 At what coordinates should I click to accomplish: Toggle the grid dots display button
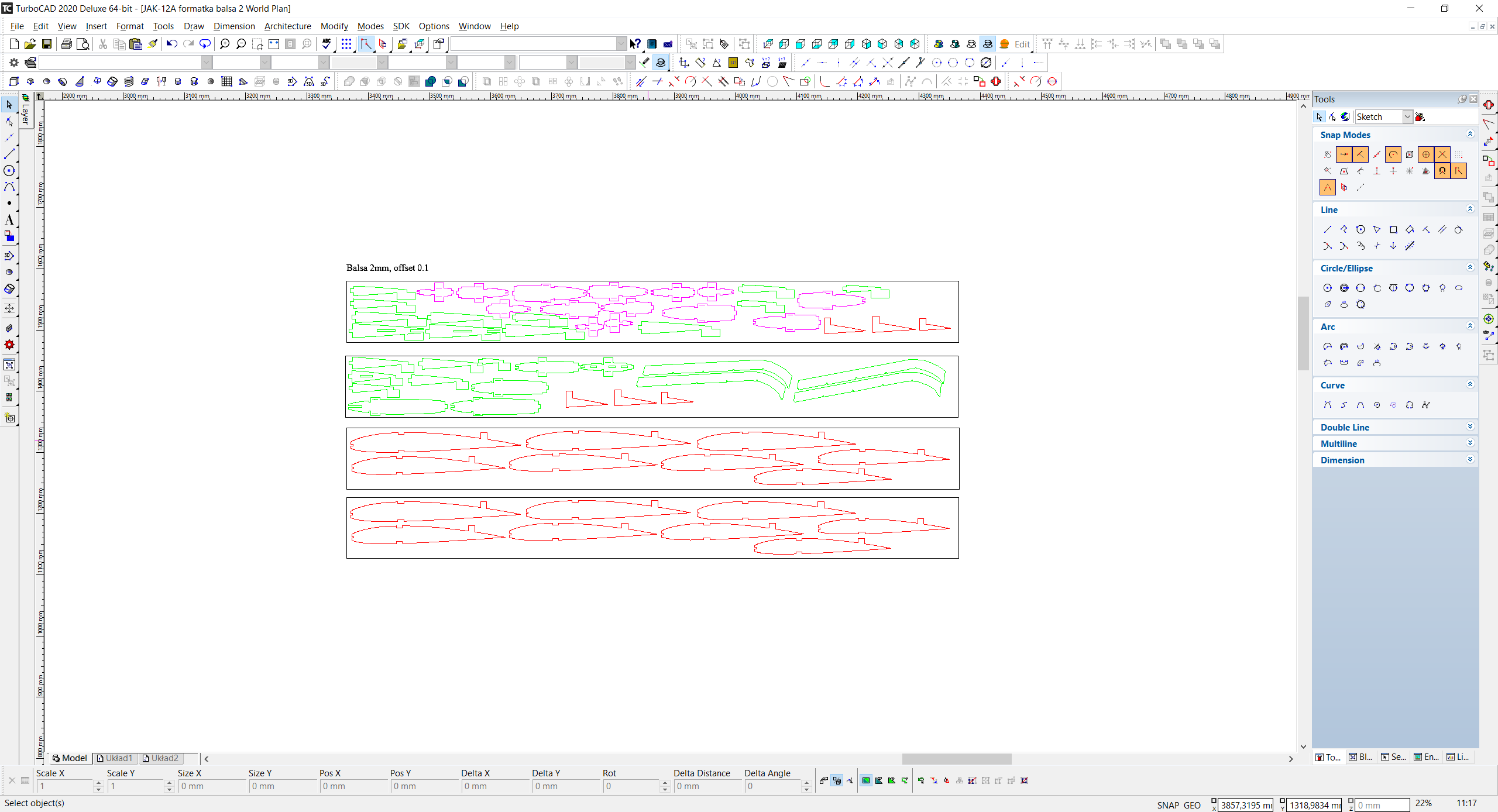point(346,44)
